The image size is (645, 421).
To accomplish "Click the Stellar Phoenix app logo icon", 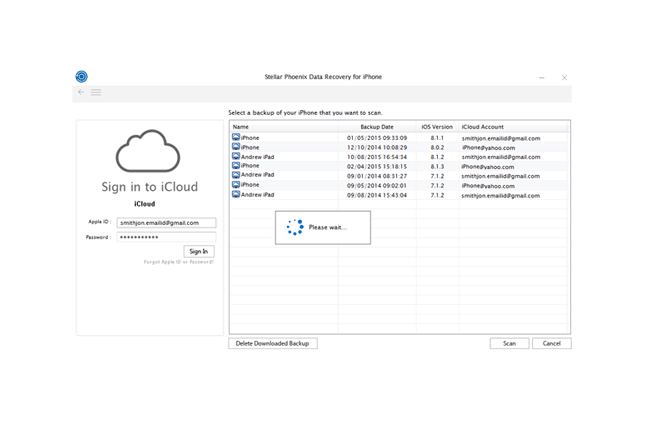I will [x=81, y=77].
